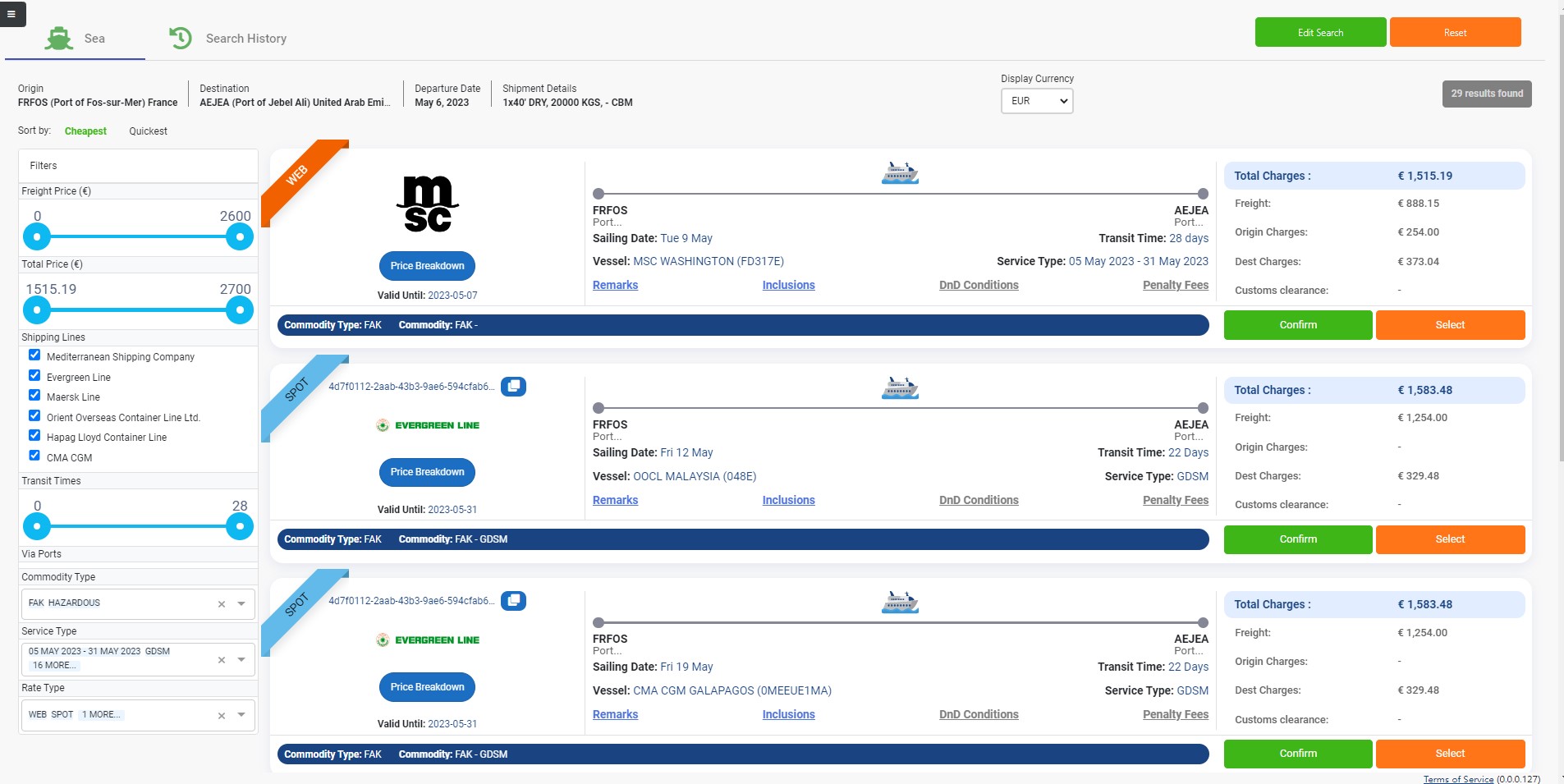The image size is (1564, 784).
Task: Click the Edit Search button
Action: click(1319, 32)
